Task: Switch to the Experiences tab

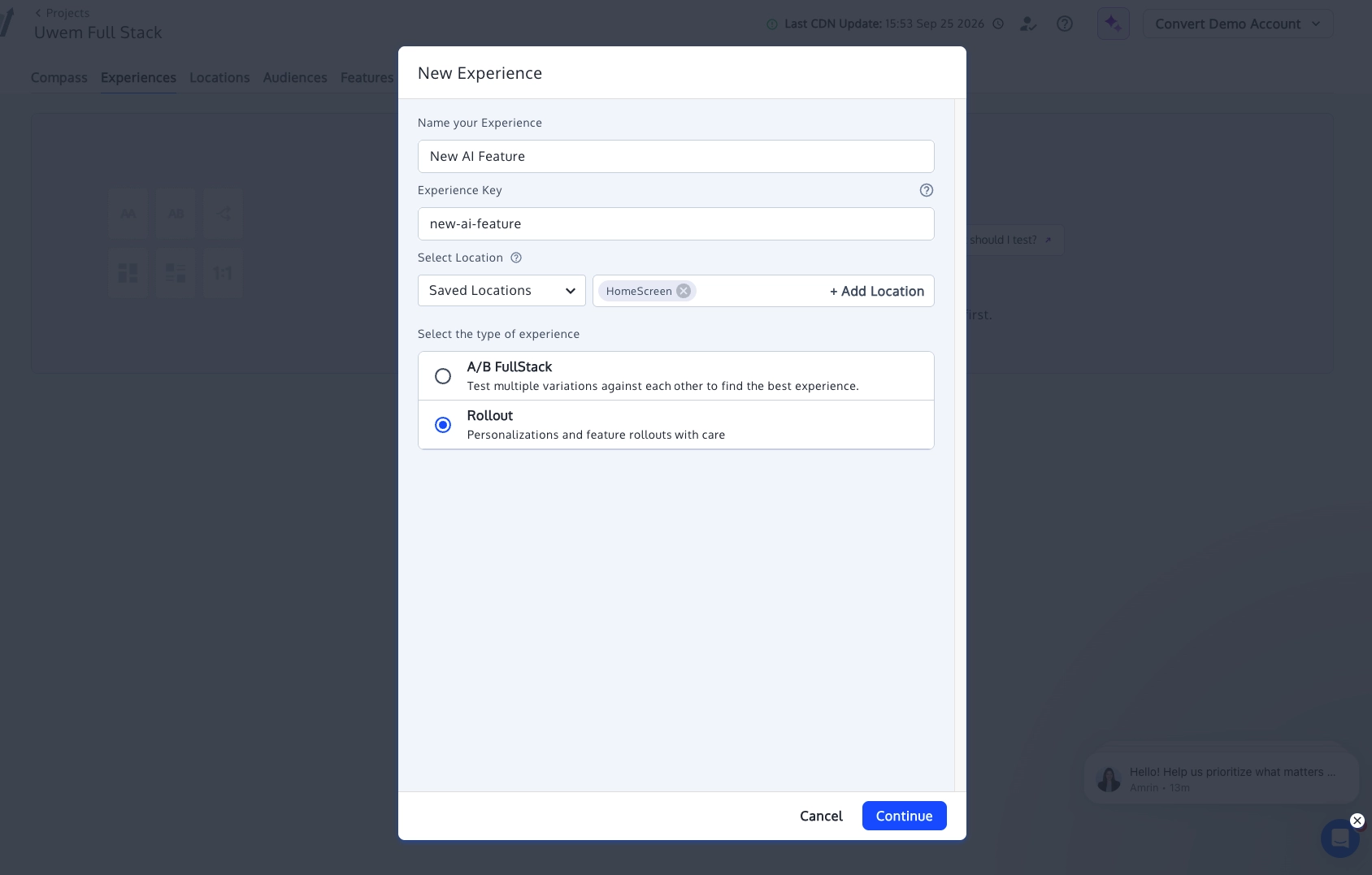Action: click(x=138, y=78)
